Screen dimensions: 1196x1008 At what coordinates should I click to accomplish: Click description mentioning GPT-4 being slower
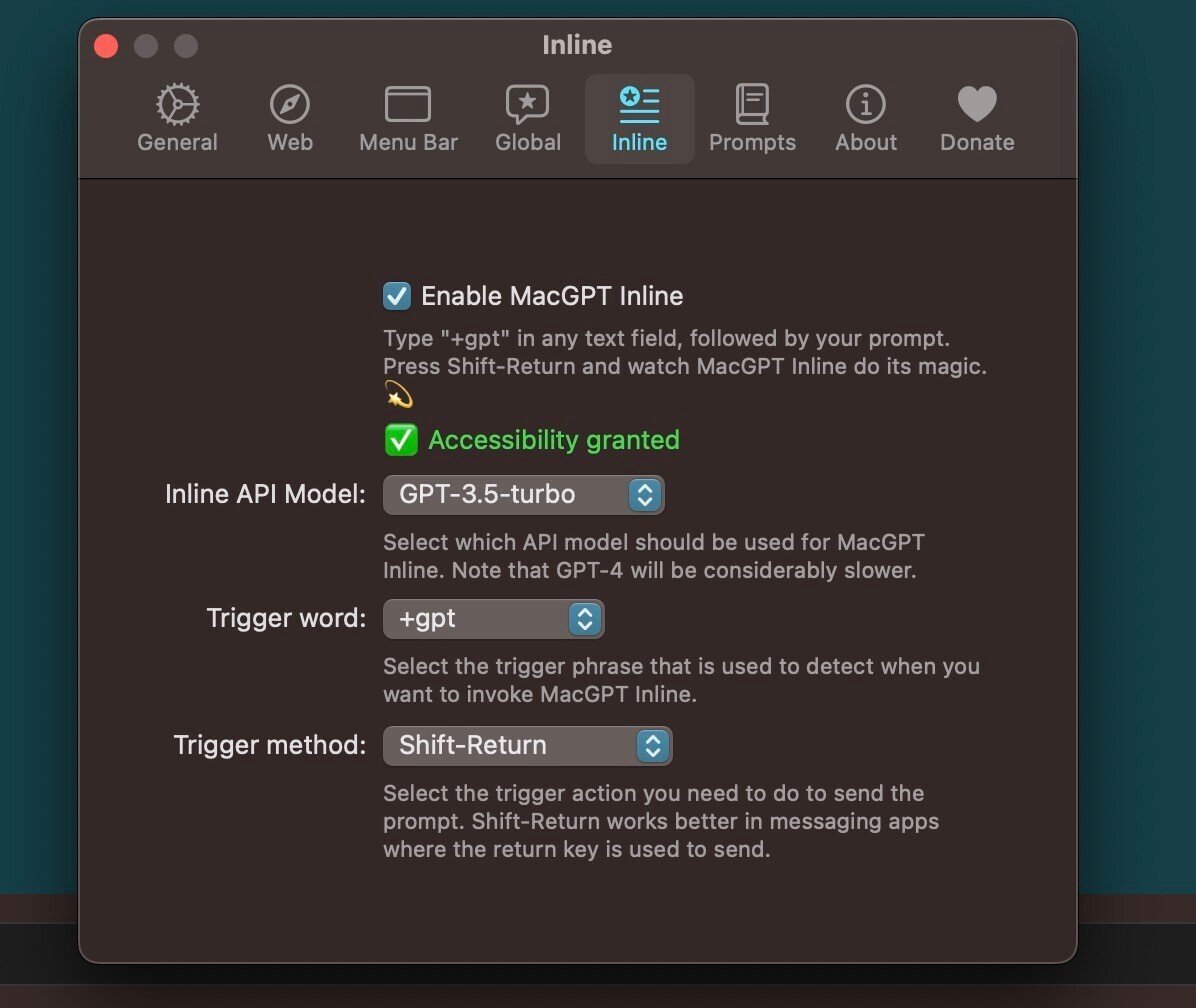[654, 557]
